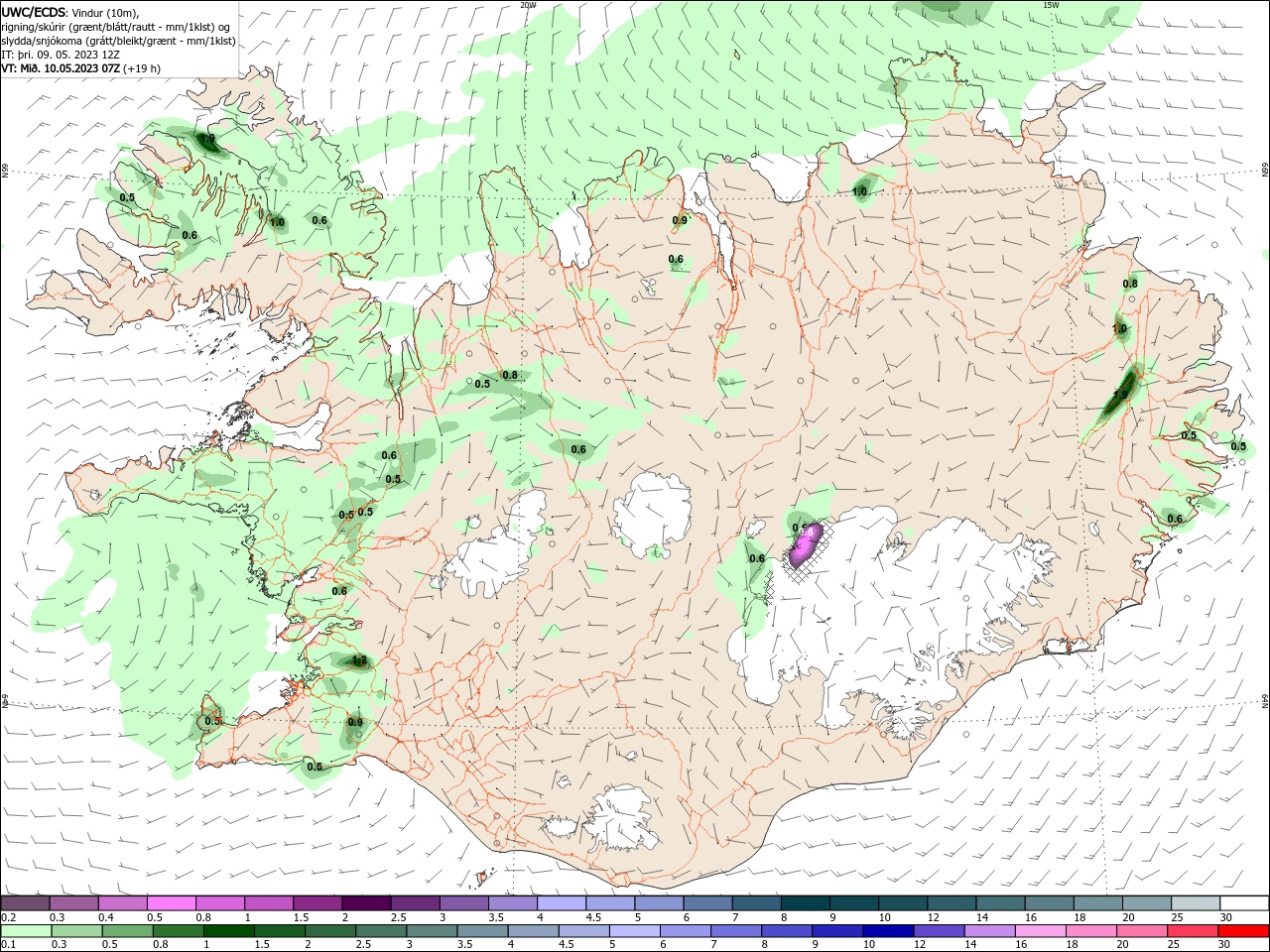Screen dimensions: 1270x952
Task: Click the white Langjökull glacier in the west
Action: tap(496, 547)
